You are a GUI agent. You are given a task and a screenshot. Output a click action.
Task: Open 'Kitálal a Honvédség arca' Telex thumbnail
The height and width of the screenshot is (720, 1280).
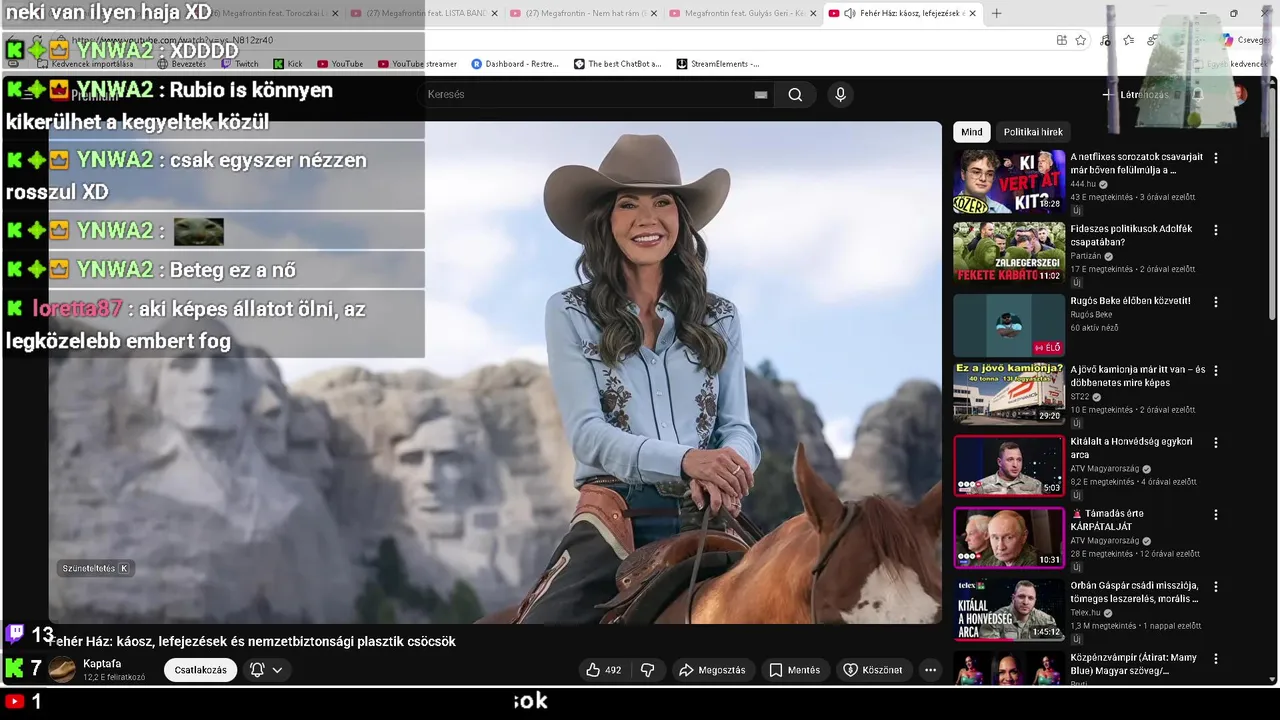[x=1009, y=610]
